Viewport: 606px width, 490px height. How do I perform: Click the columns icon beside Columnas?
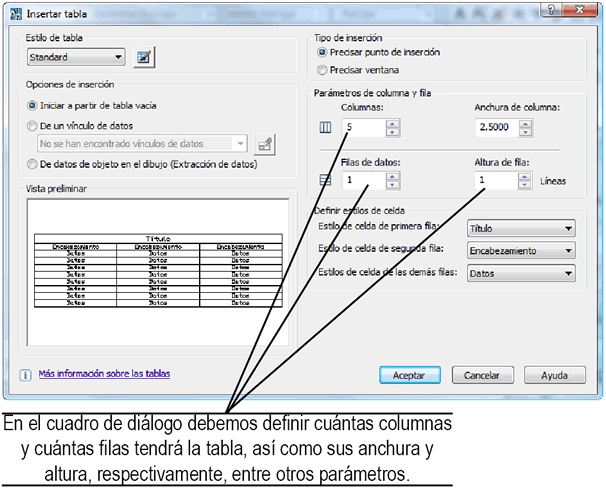click(x=325, y=127)
